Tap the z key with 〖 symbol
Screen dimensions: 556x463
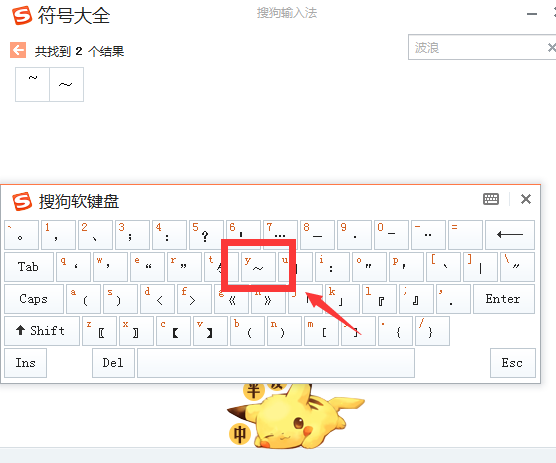pyautogui.click(x=99, y=331)
